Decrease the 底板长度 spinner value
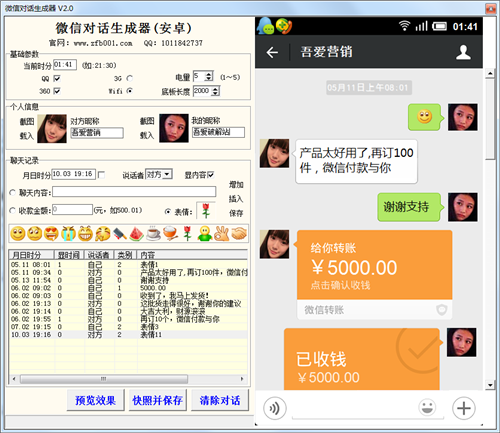500x433 pixels. [x=216, y=93]
